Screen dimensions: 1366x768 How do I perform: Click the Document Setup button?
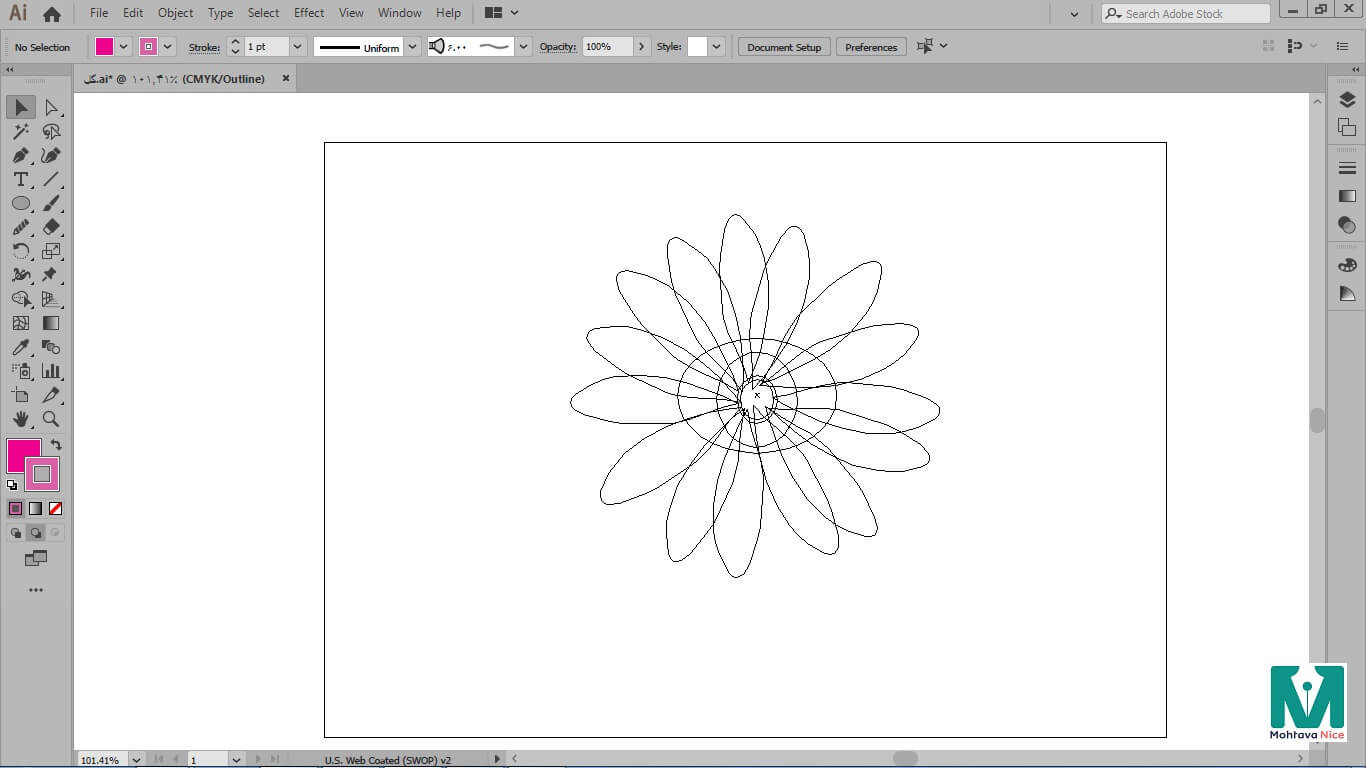[784, 47]
